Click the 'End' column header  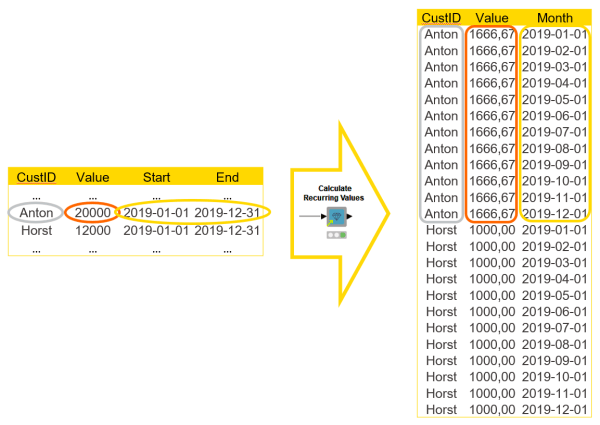227,177
